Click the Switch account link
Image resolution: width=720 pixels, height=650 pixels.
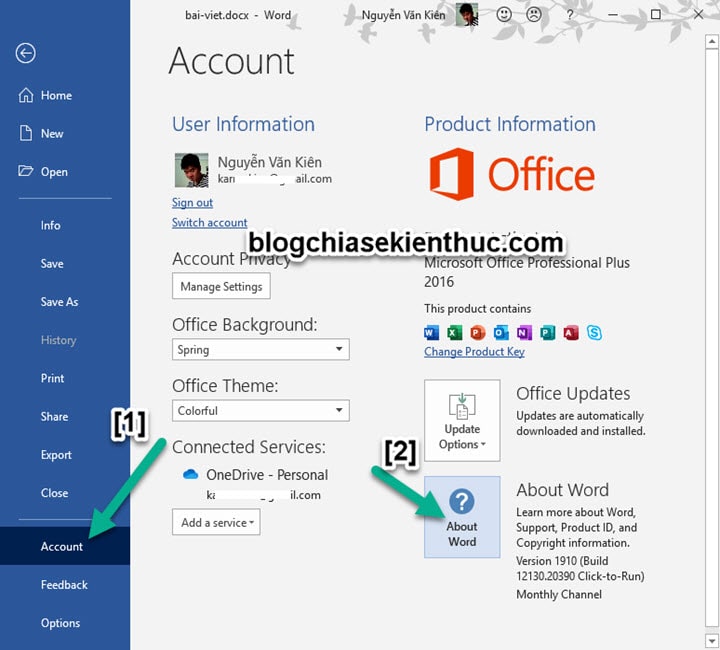(209, 222)
